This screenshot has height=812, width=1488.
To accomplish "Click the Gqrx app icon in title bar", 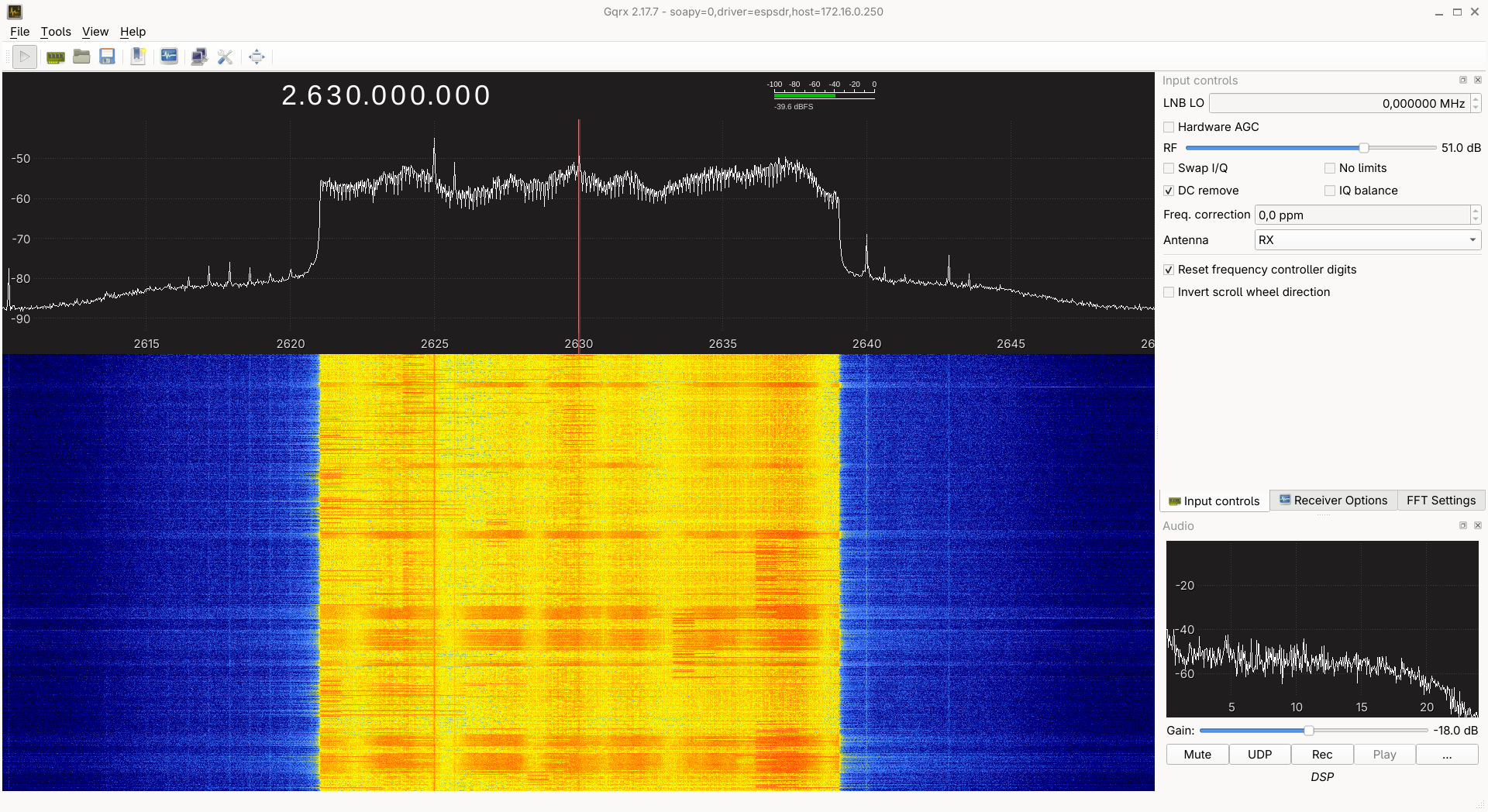I will pyautogui.click(x=15, y=12).
